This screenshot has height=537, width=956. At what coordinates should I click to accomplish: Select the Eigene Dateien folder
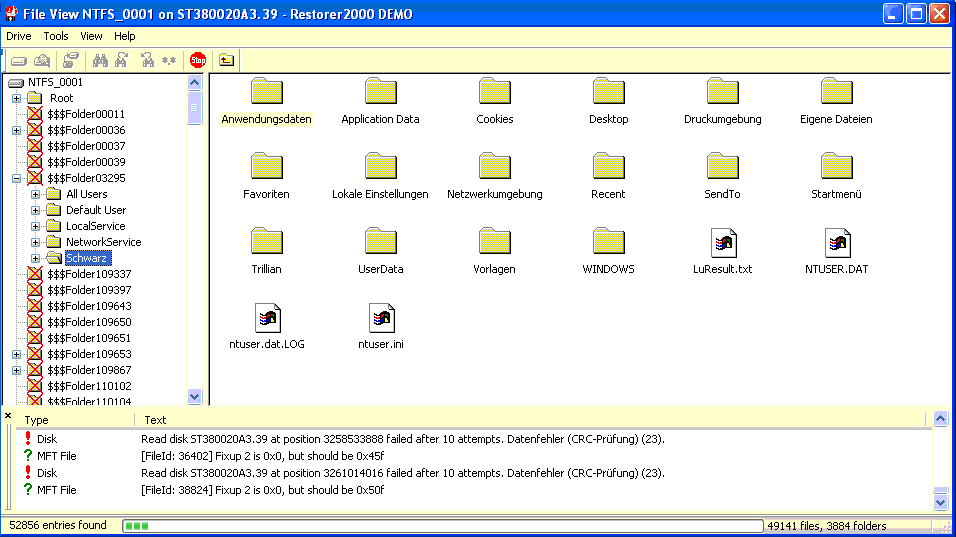pos(836,101)
